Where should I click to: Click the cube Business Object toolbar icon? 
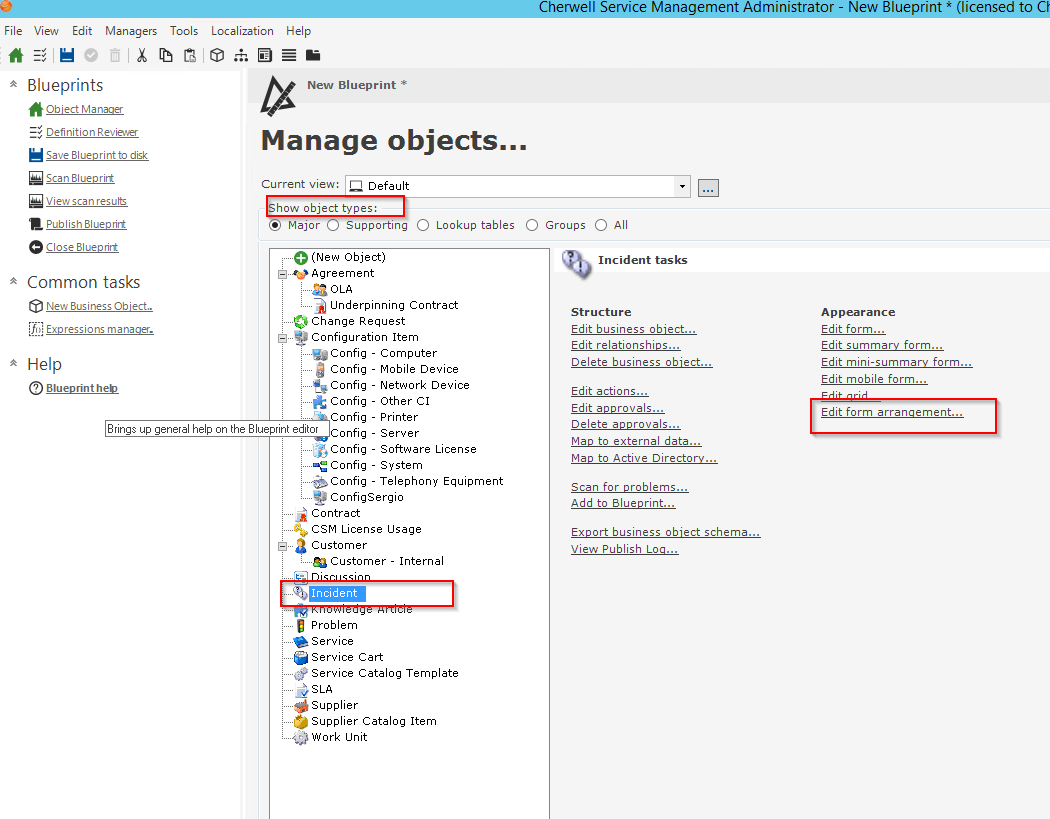[x=216, y=56]
